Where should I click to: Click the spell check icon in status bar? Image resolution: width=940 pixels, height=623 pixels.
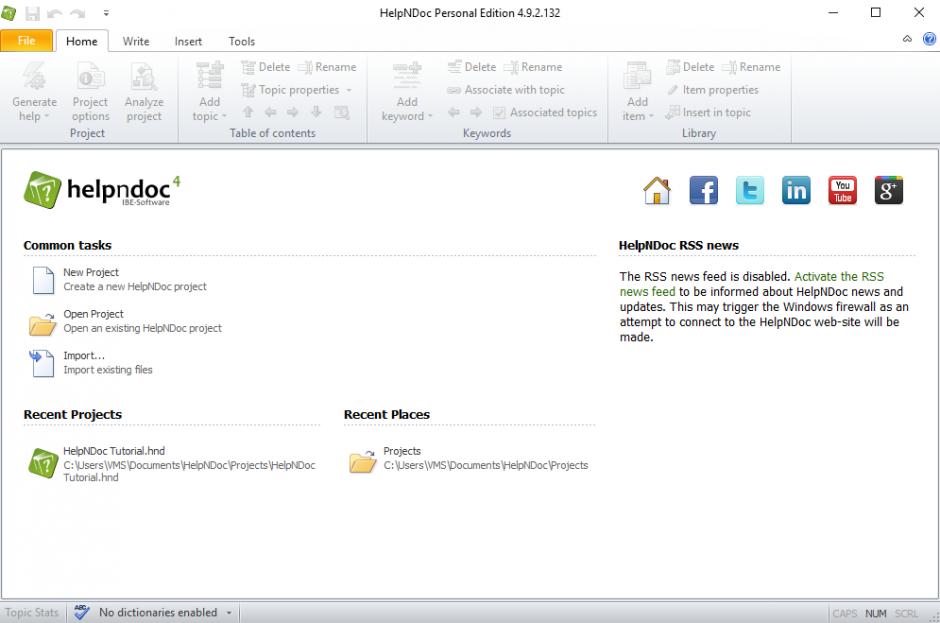pyautogui.click(x=82, y=612)
